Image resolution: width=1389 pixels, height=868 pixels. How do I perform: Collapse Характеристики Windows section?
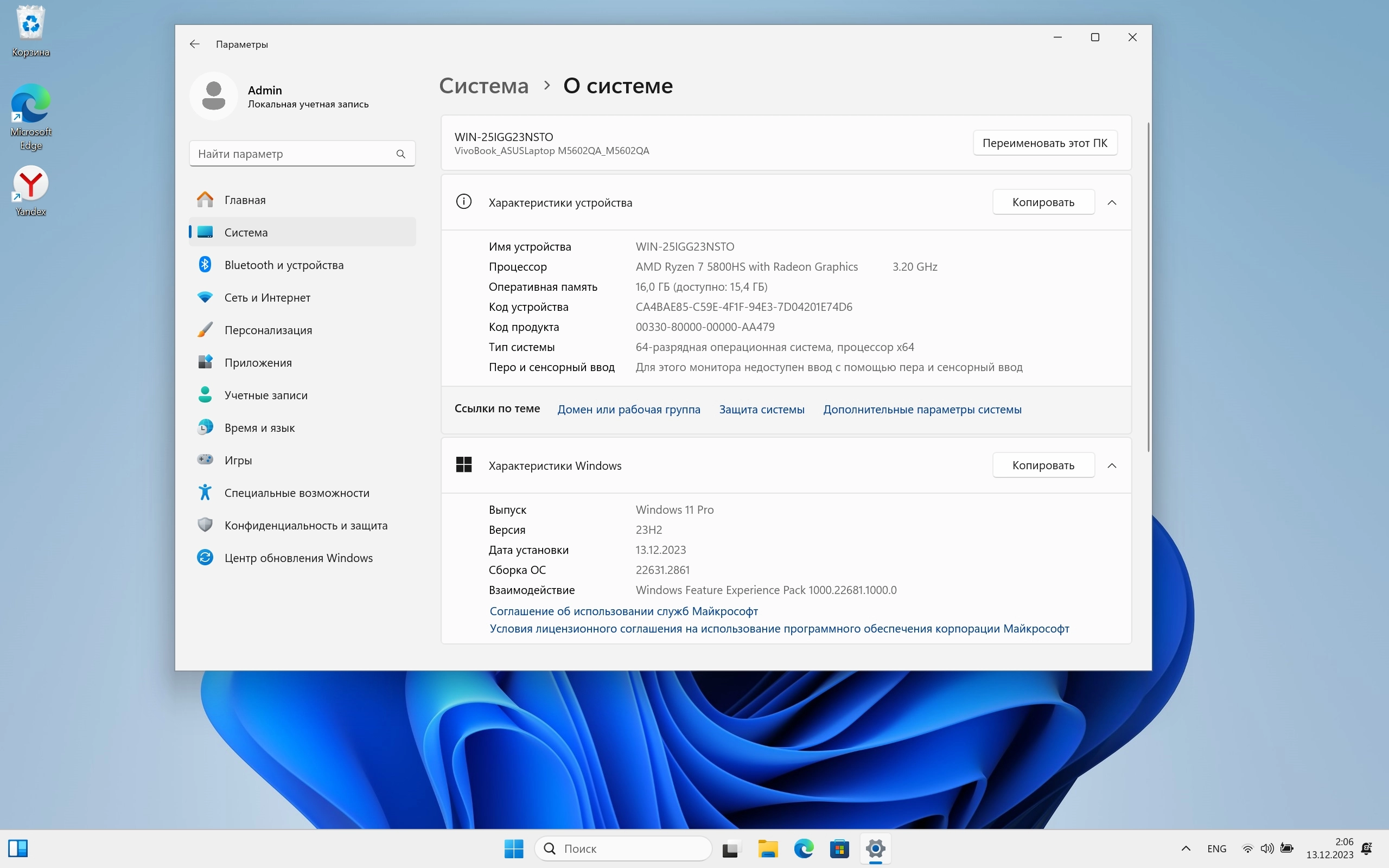1112,465
